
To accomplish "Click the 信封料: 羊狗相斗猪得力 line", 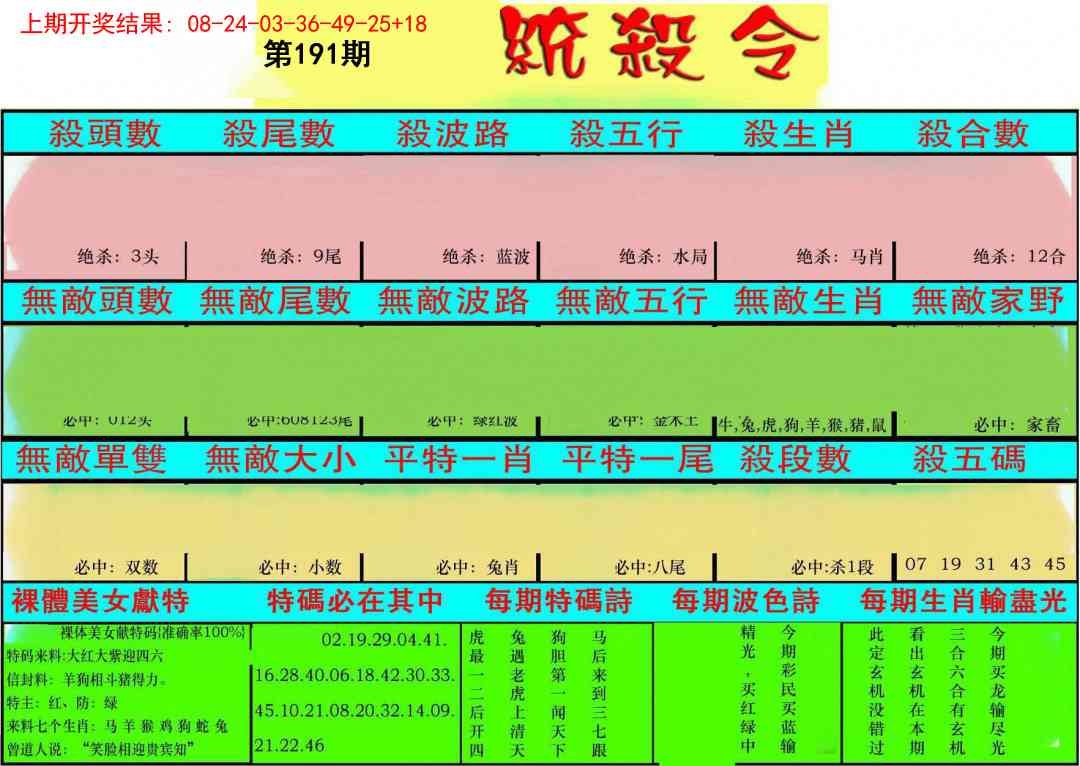I will pyautogui.click(x=87, y=680).
